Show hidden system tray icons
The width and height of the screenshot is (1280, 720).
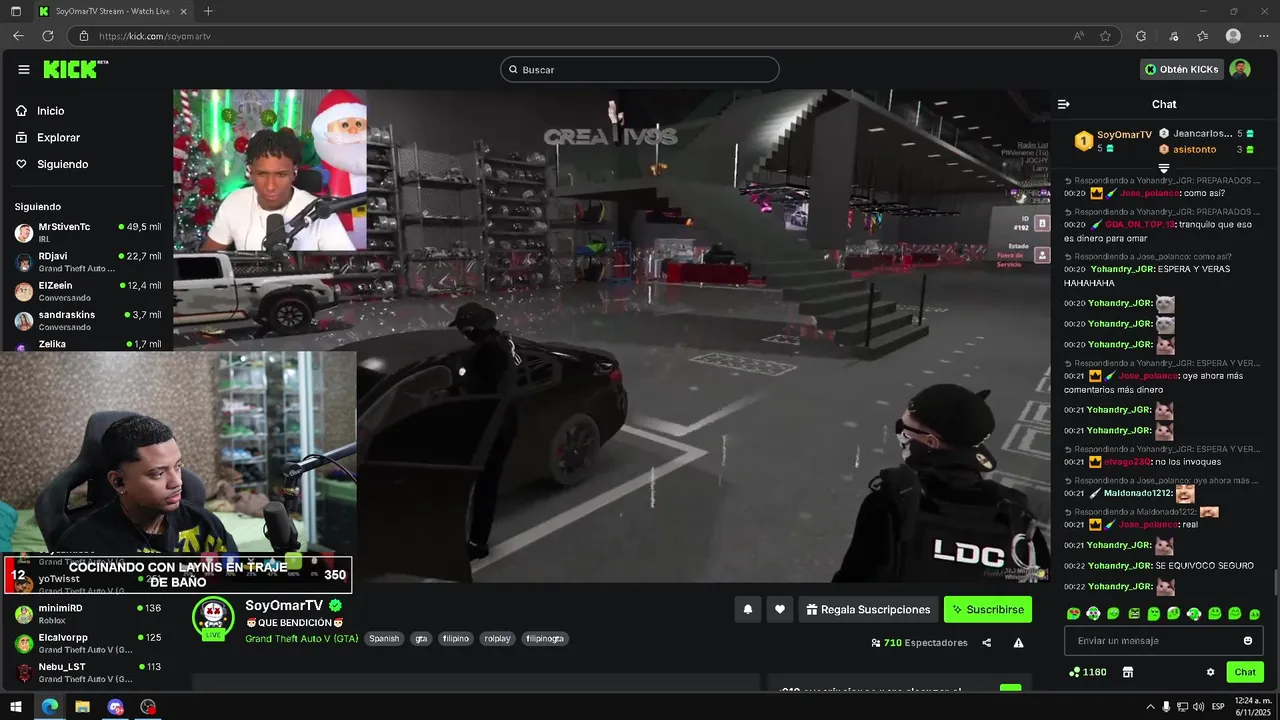tap(1150, 707)
